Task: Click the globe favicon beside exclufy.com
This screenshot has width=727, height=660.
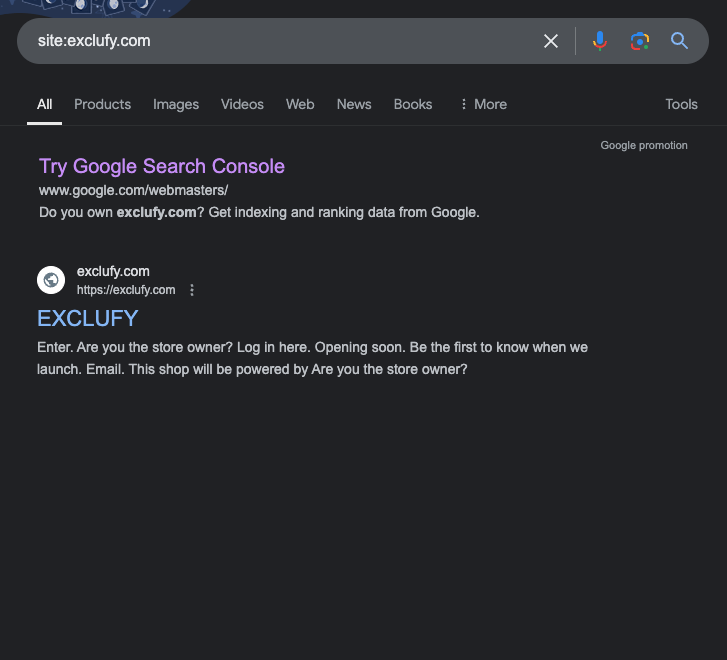Action: [51, 280]
